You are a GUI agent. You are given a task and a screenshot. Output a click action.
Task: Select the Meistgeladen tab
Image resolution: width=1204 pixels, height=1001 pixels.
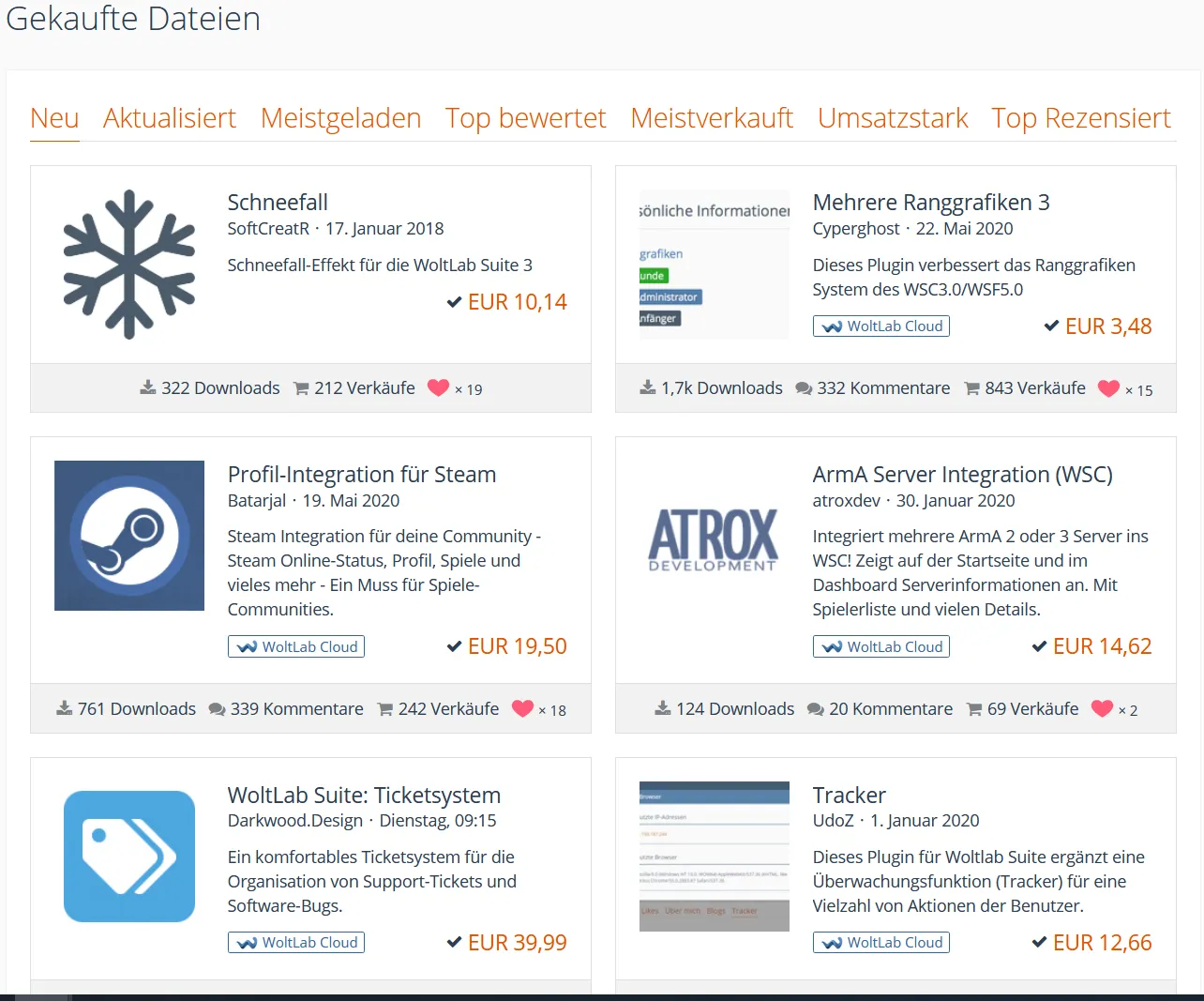click(340, 118)
